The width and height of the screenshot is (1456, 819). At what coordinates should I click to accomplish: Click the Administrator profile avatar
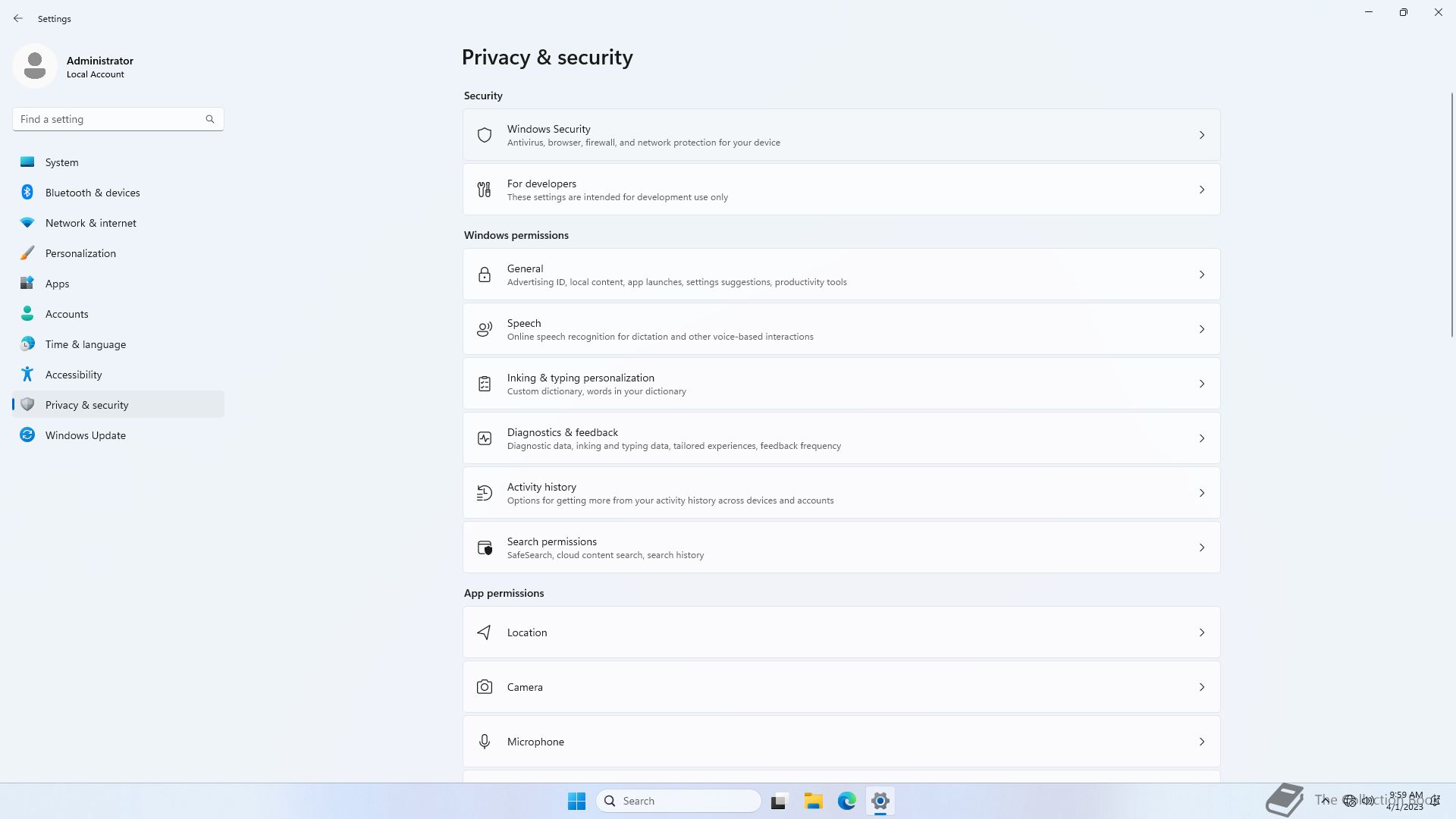coord(35,66)
